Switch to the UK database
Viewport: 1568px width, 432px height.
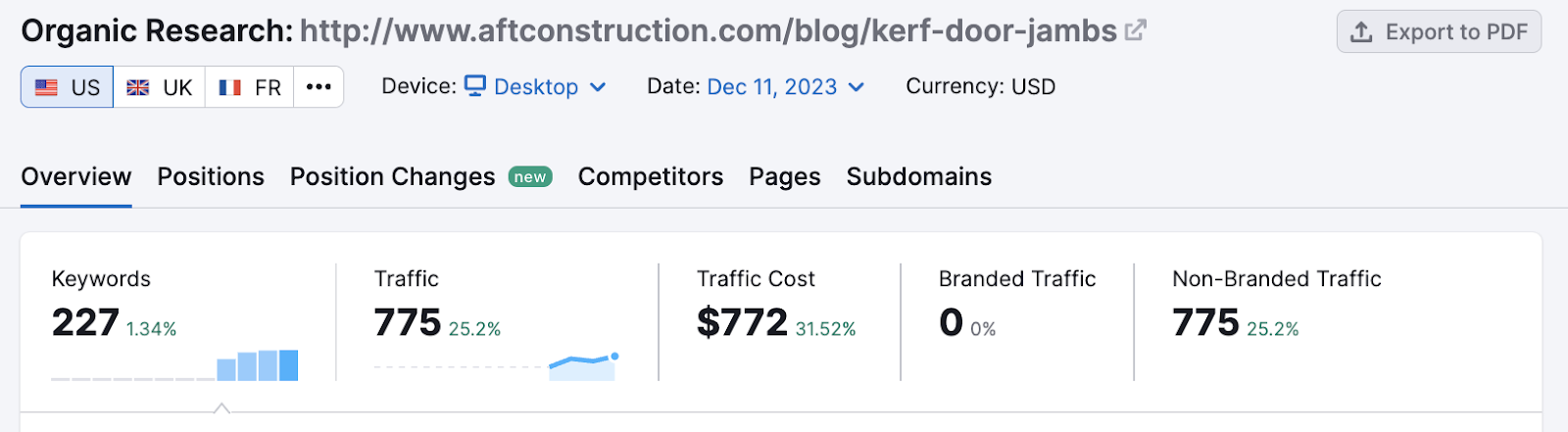click(x=160, y=87)
